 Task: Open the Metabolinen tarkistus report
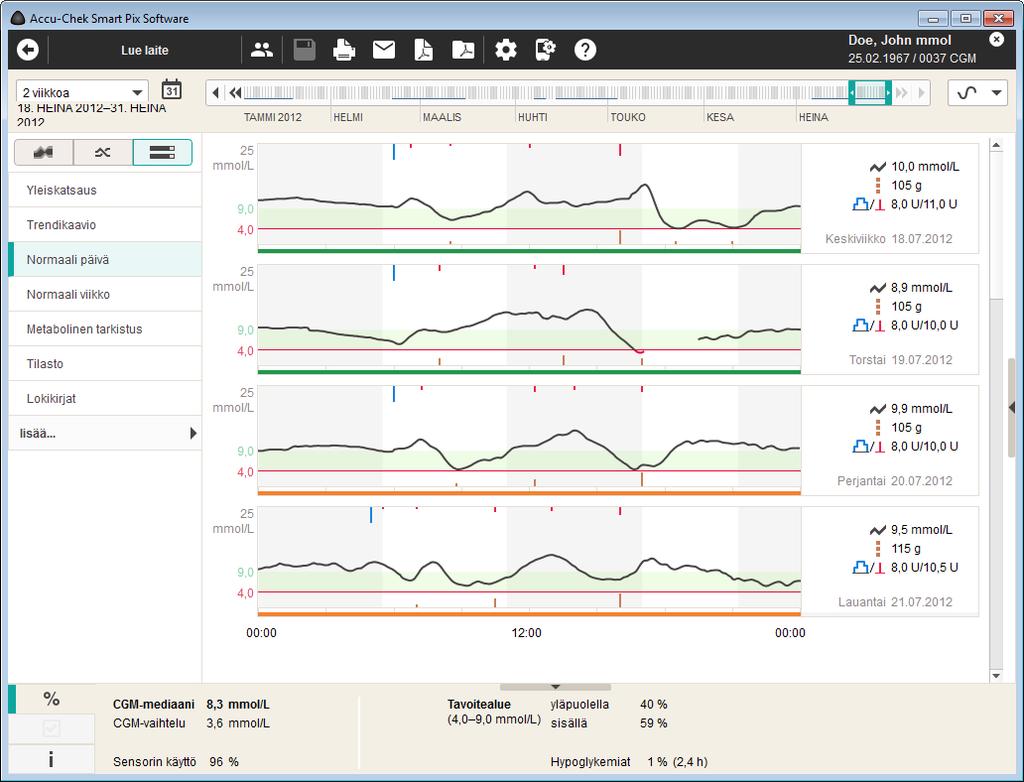coord(104,329)
